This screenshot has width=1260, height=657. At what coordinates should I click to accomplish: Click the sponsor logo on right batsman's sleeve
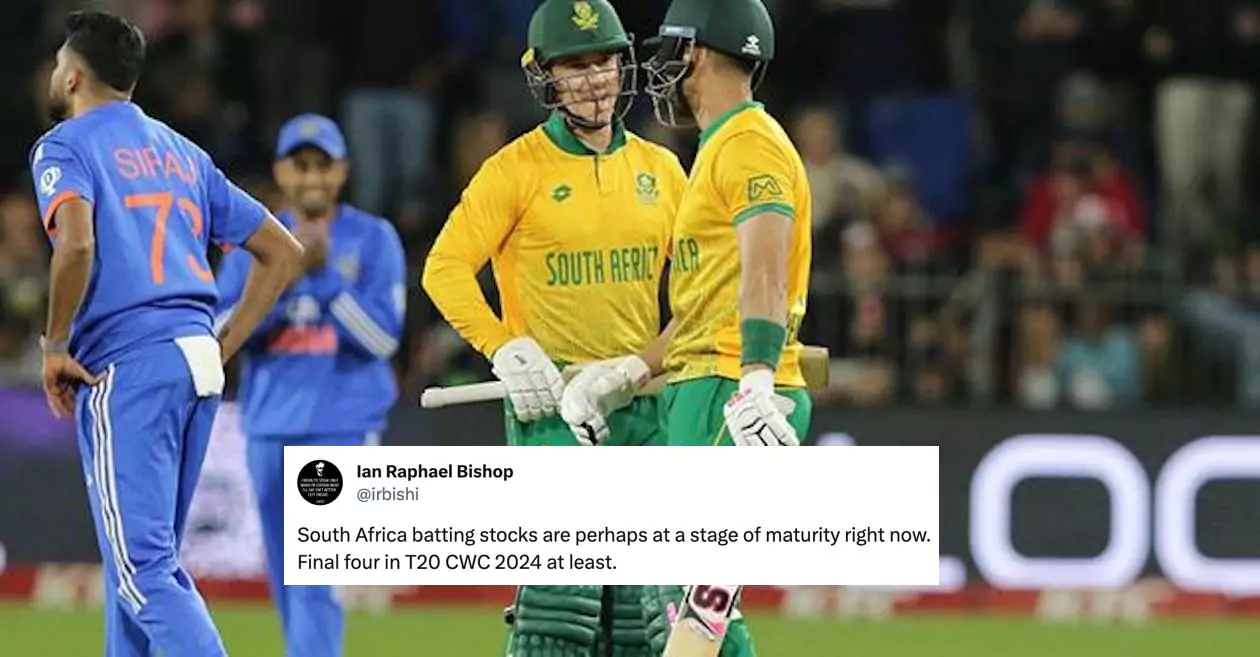pyautogui.click(x=764, y=188)
